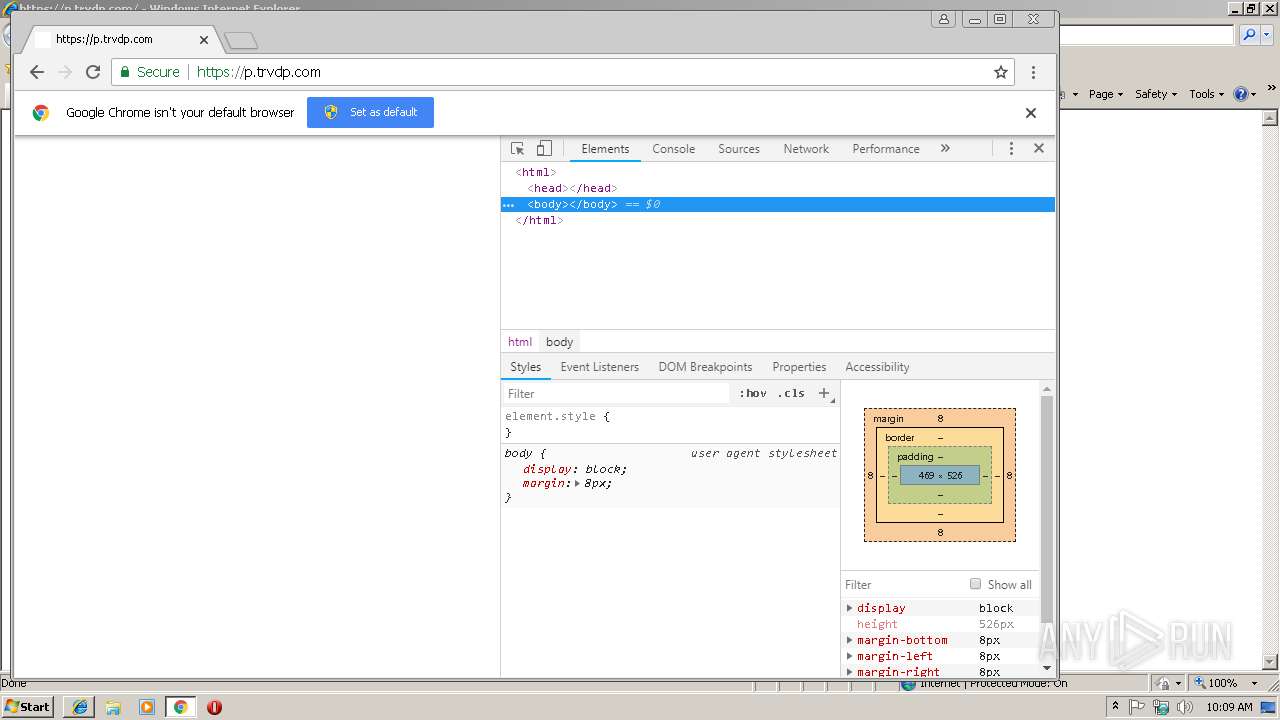
Task: Select the body node in DOM tree
Action: click(778, 204)
